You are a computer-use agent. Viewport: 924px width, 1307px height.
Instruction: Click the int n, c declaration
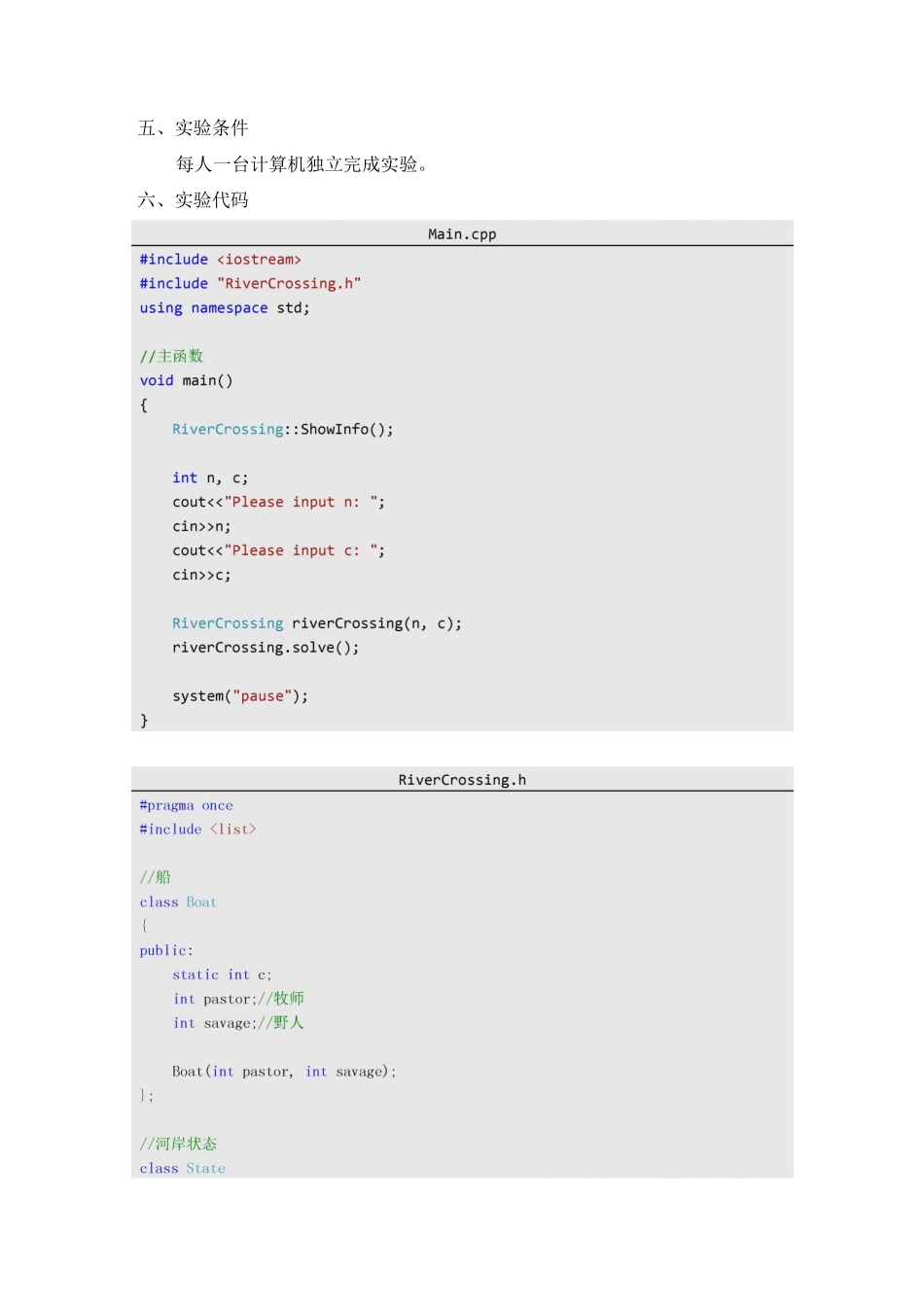coord(210,477)
